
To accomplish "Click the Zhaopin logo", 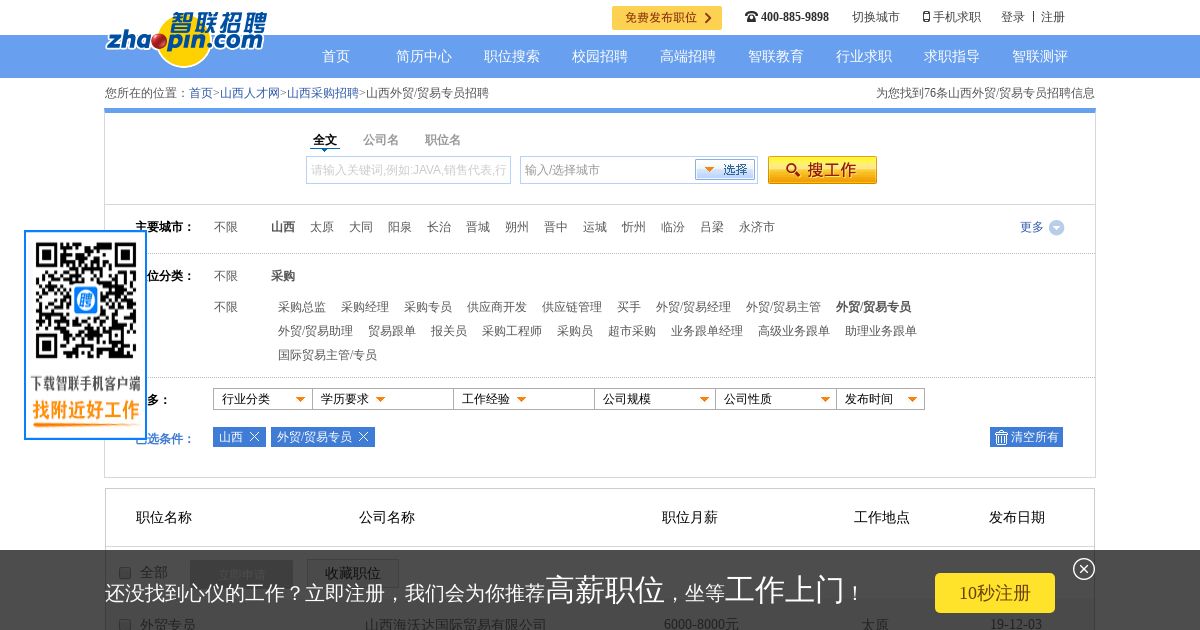I will pyautogui.click(x=186, y=40).
